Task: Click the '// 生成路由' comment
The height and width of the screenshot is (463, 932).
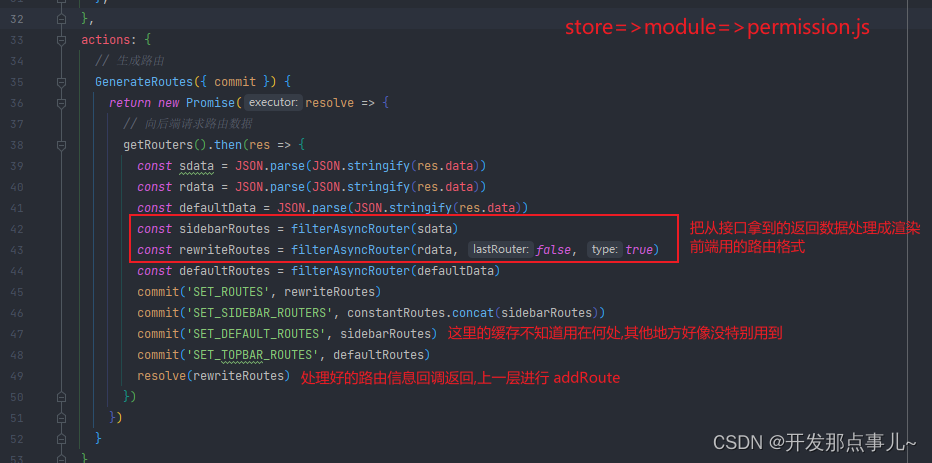Action: coord(130,61)
